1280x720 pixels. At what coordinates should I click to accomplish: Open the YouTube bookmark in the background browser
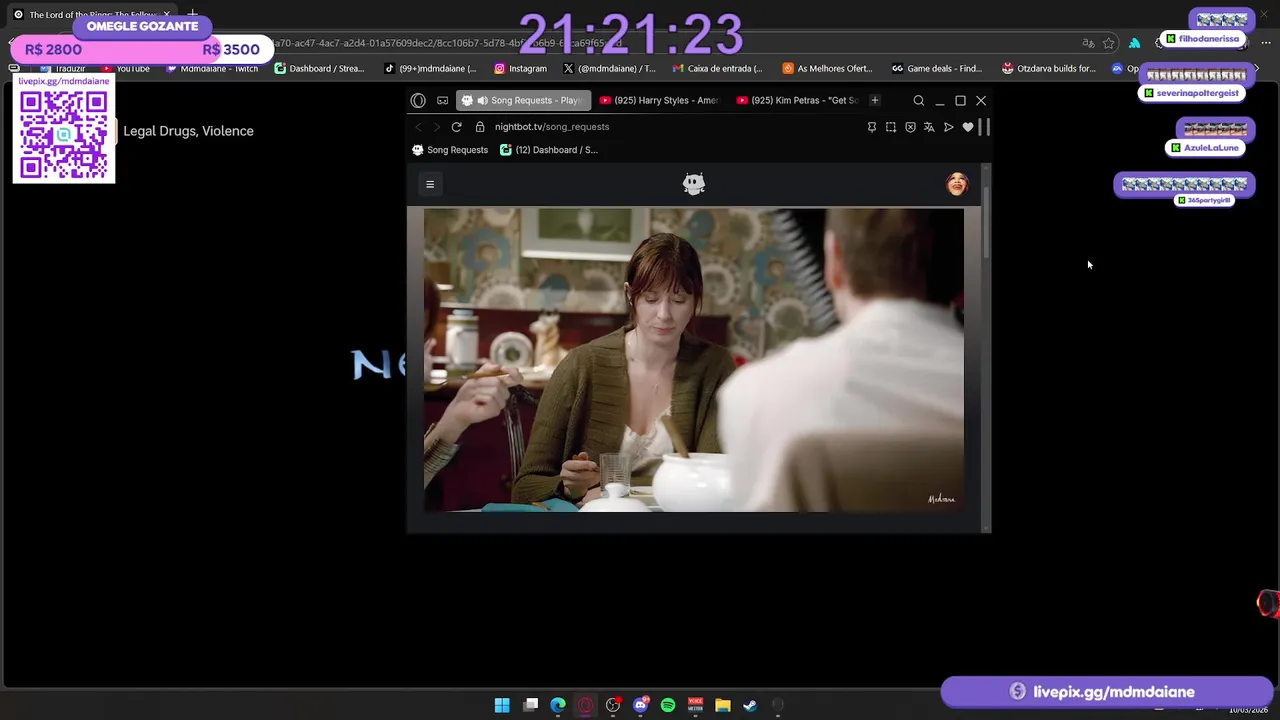[x=127, y=69]
